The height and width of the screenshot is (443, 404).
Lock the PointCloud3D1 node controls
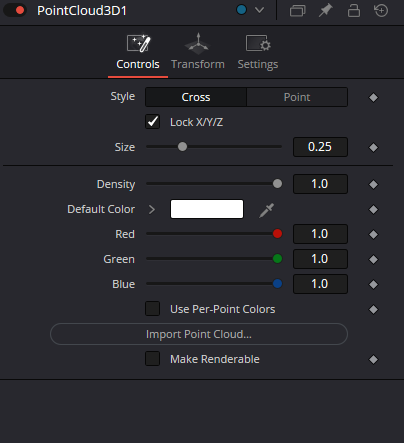tap(354, 10)
